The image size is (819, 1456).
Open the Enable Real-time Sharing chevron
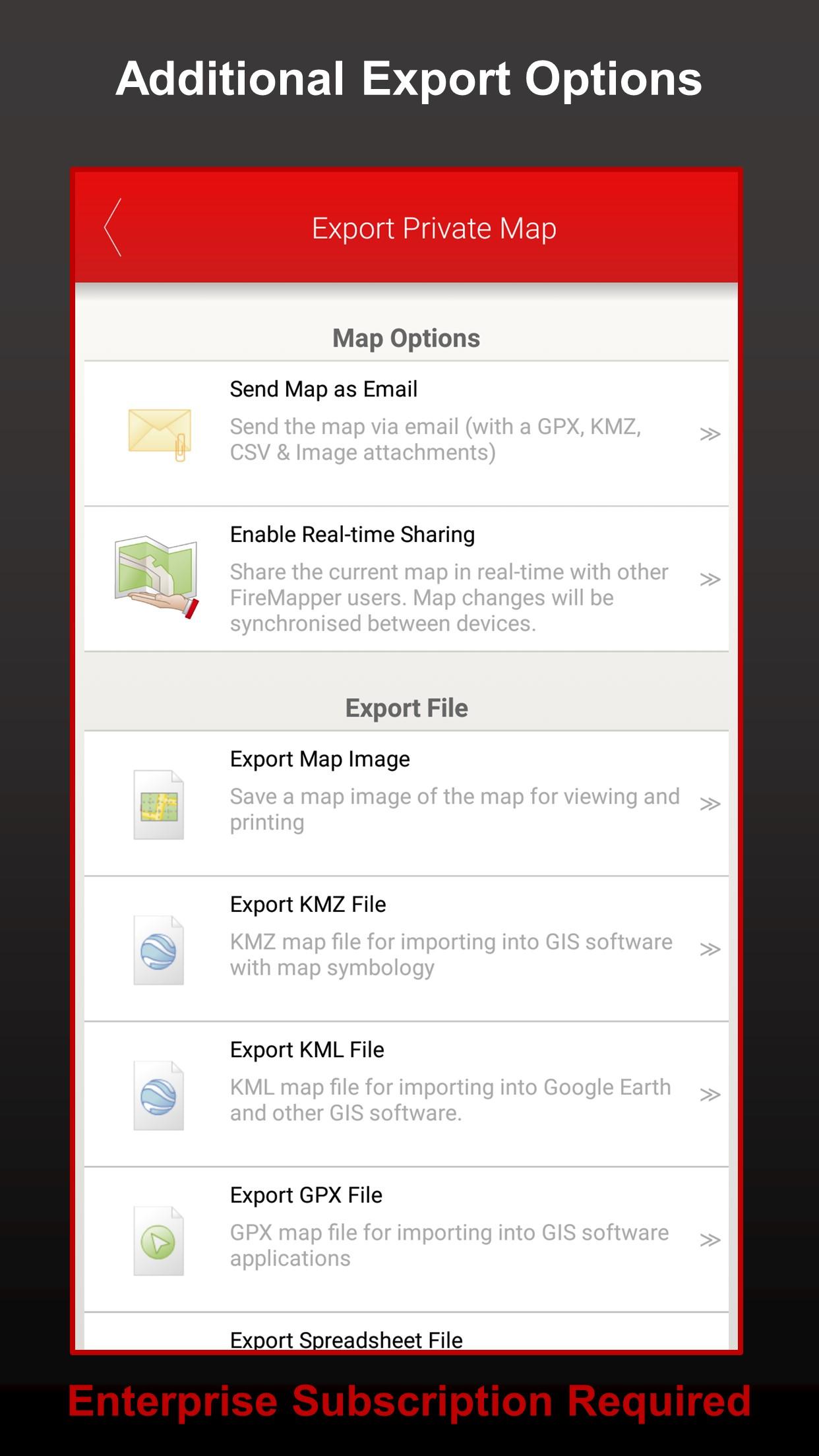(x=710, y=579)
